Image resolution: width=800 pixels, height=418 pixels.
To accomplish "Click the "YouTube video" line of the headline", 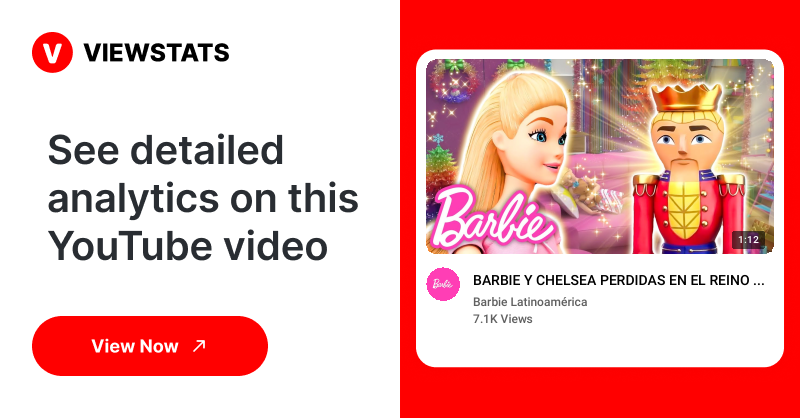I will coord(188,245).
